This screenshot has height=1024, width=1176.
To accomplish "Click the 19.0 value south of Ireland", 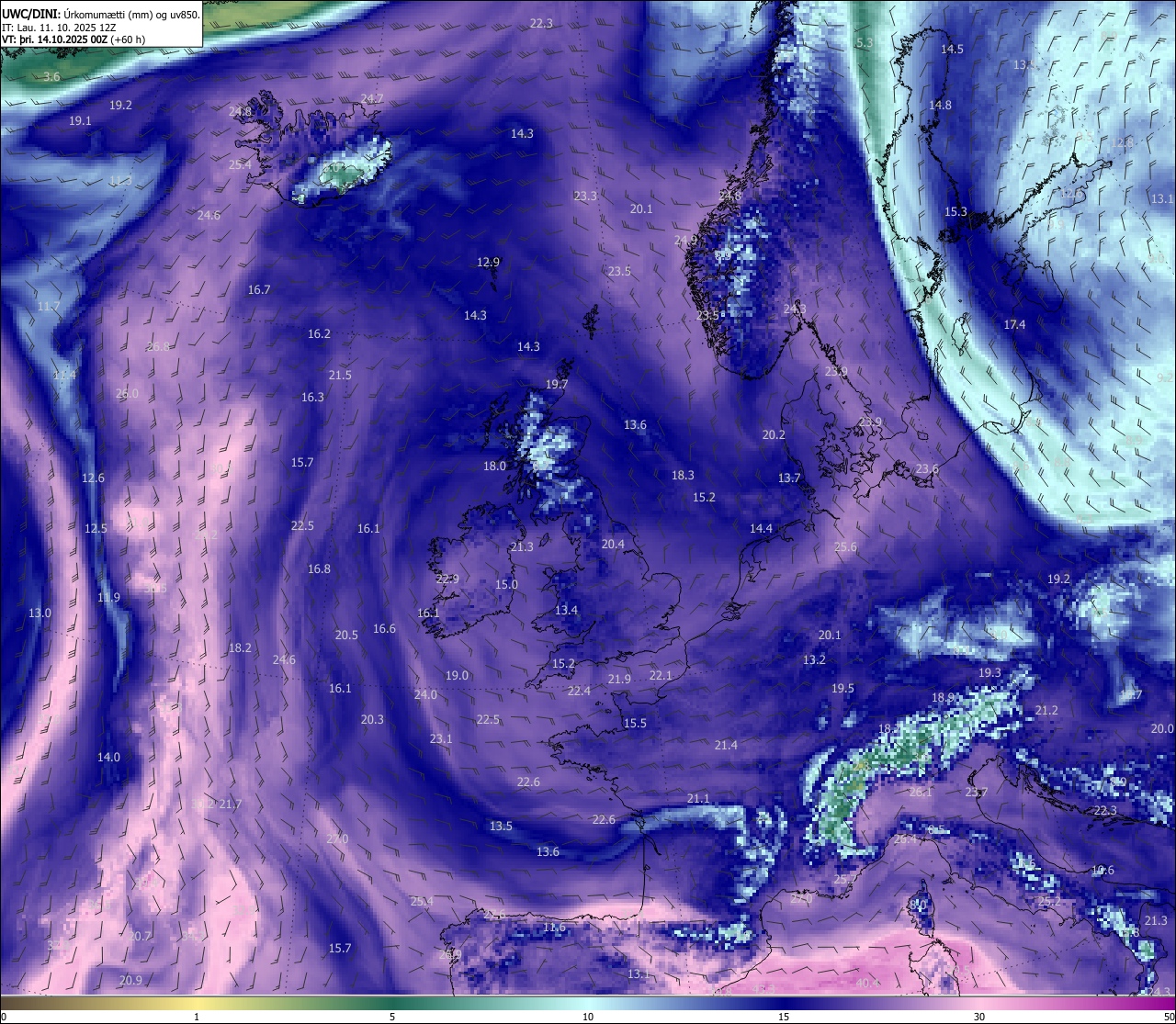I will (x=457, y=676).
